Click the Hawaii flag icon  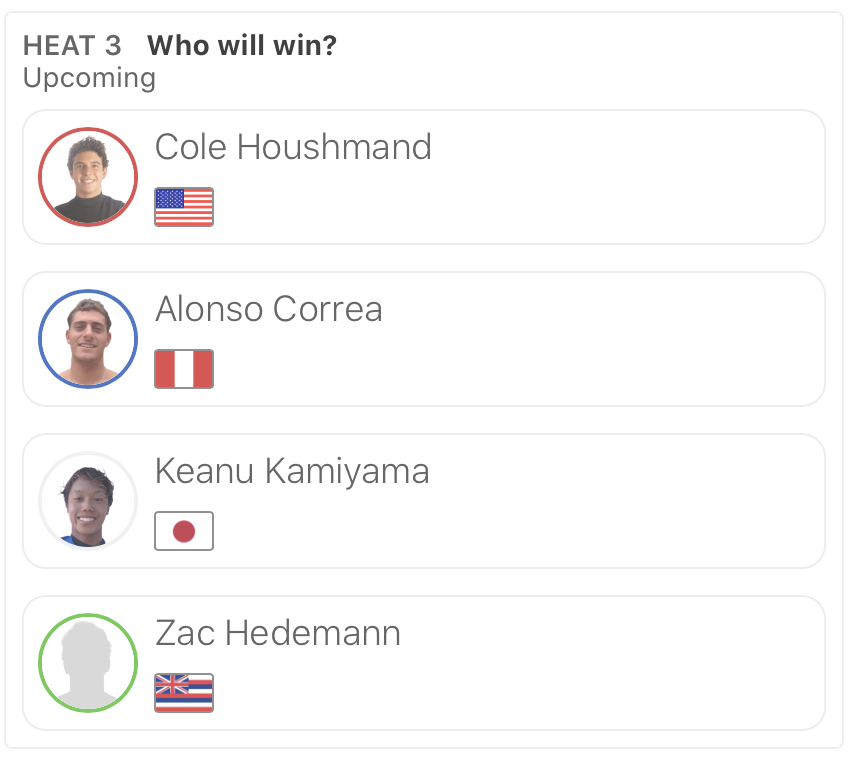point(184,693)
